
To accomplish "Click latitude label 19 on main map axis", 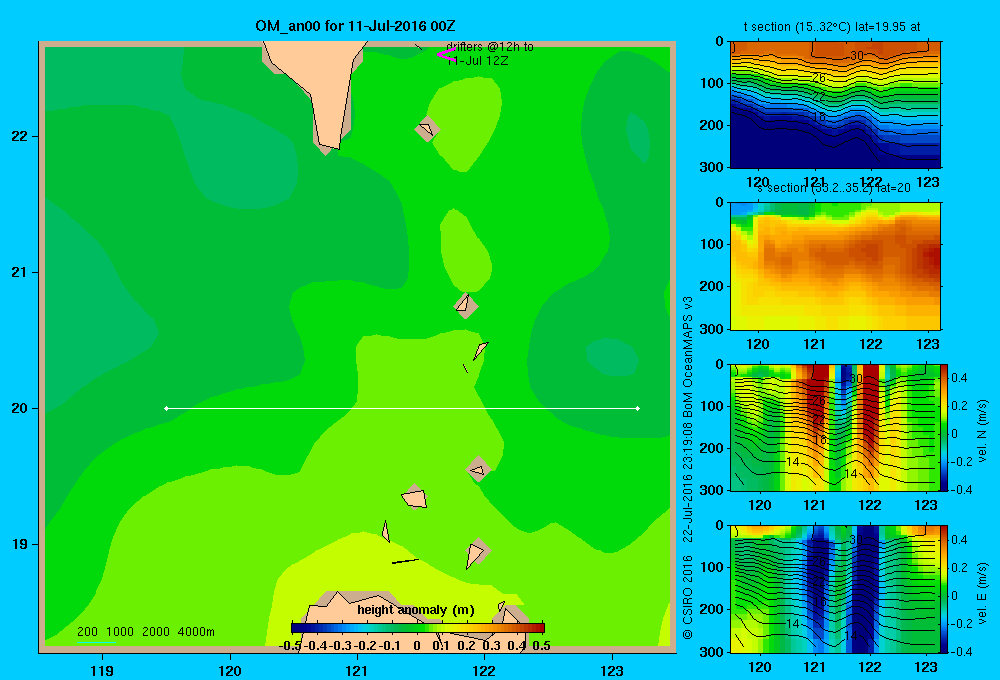I will (19, 544).
